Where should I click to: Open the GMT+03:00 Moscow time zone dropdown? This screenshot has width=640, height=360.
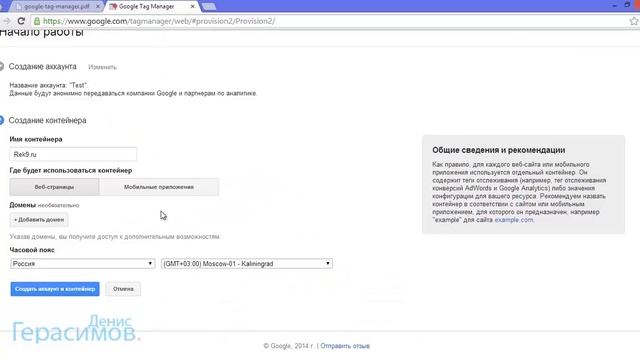pos(247,264)
